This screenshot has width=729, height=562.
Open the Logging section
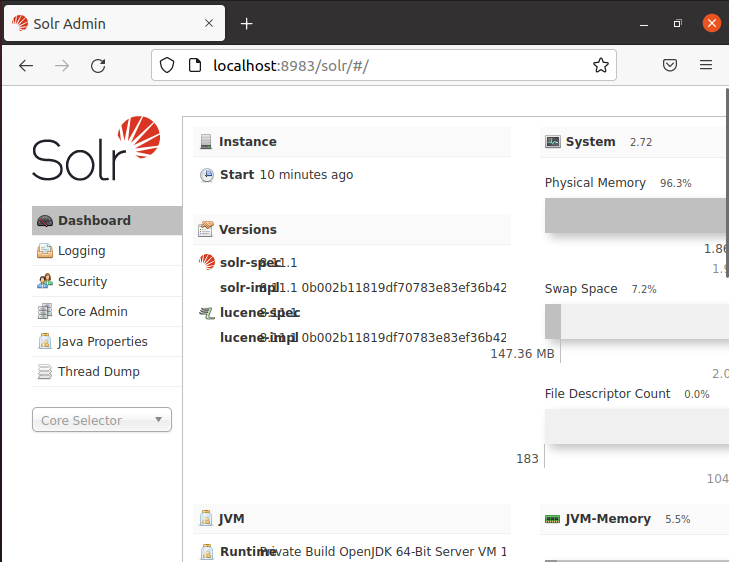107,251
